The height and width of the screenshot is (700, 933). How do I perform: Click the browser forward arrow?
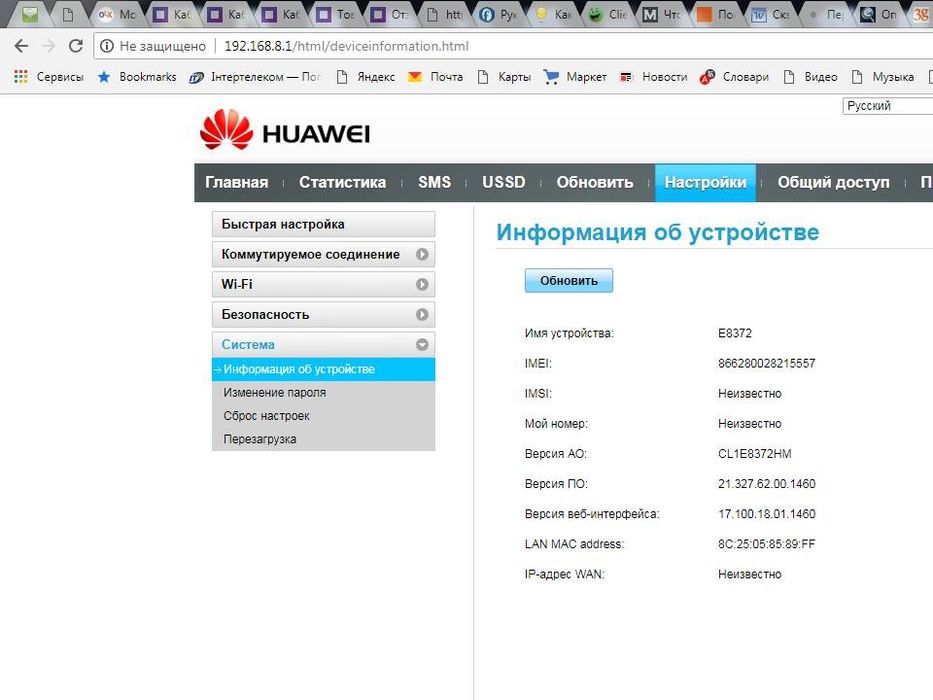click(x=49, y=46)
